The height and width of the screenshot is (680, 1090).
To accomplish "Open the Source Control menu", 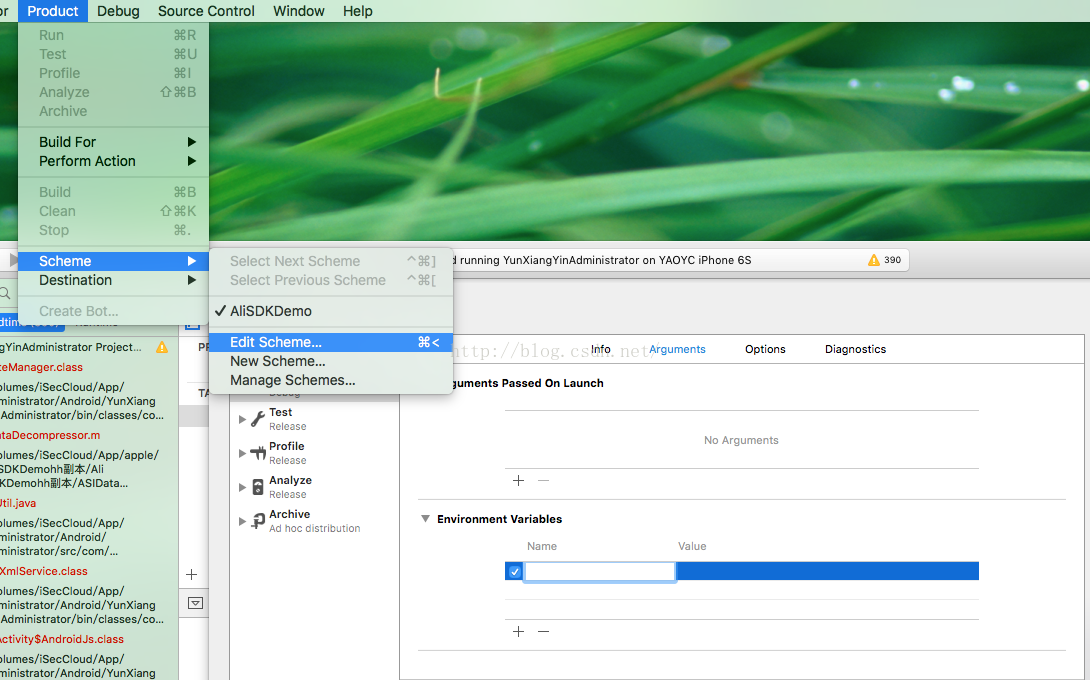I will point(206,11).
